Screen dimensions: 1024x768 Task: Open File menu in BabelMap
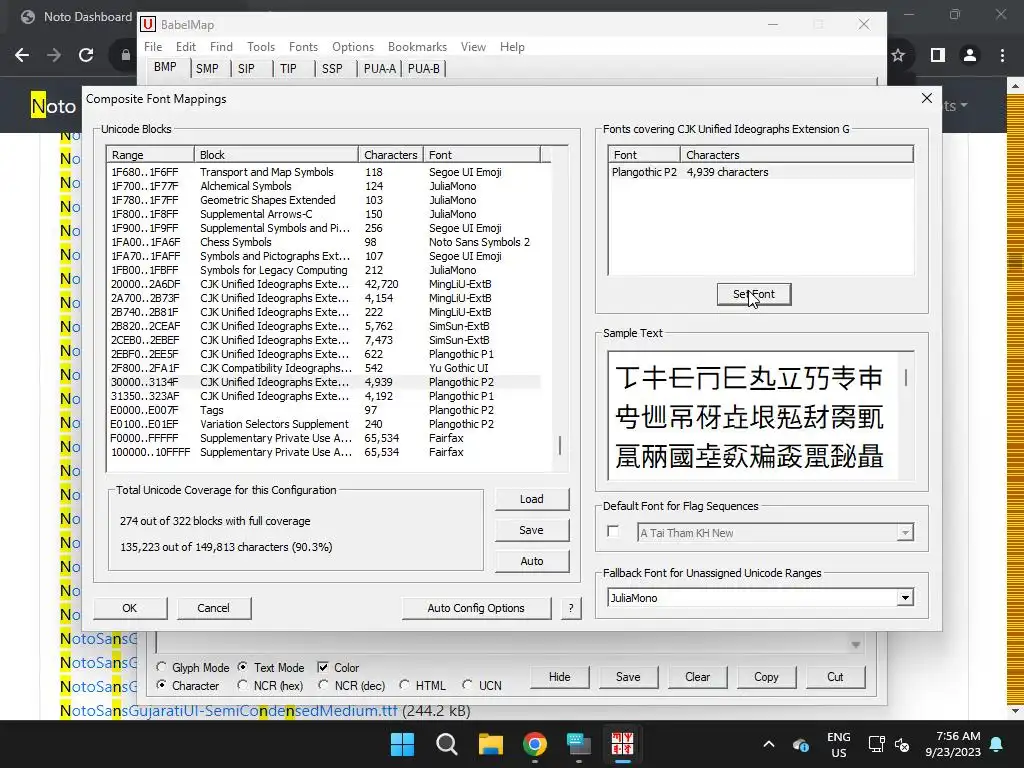click(153, 47)
